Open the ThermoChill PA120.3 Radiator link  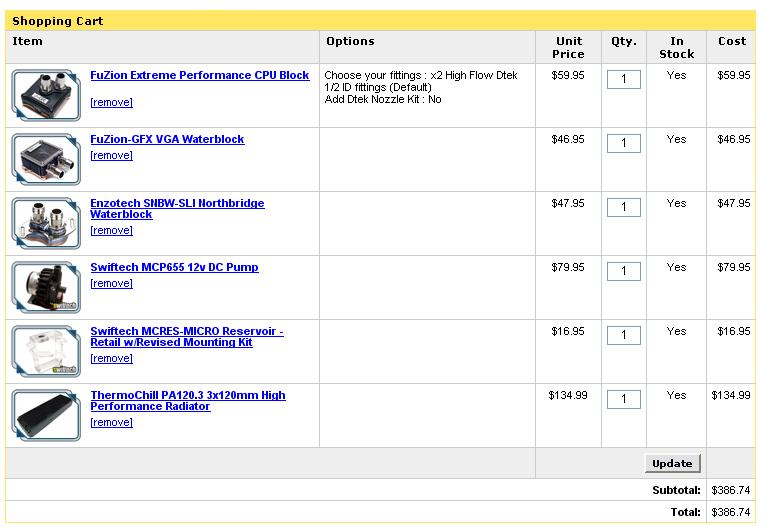click(188, 401)
